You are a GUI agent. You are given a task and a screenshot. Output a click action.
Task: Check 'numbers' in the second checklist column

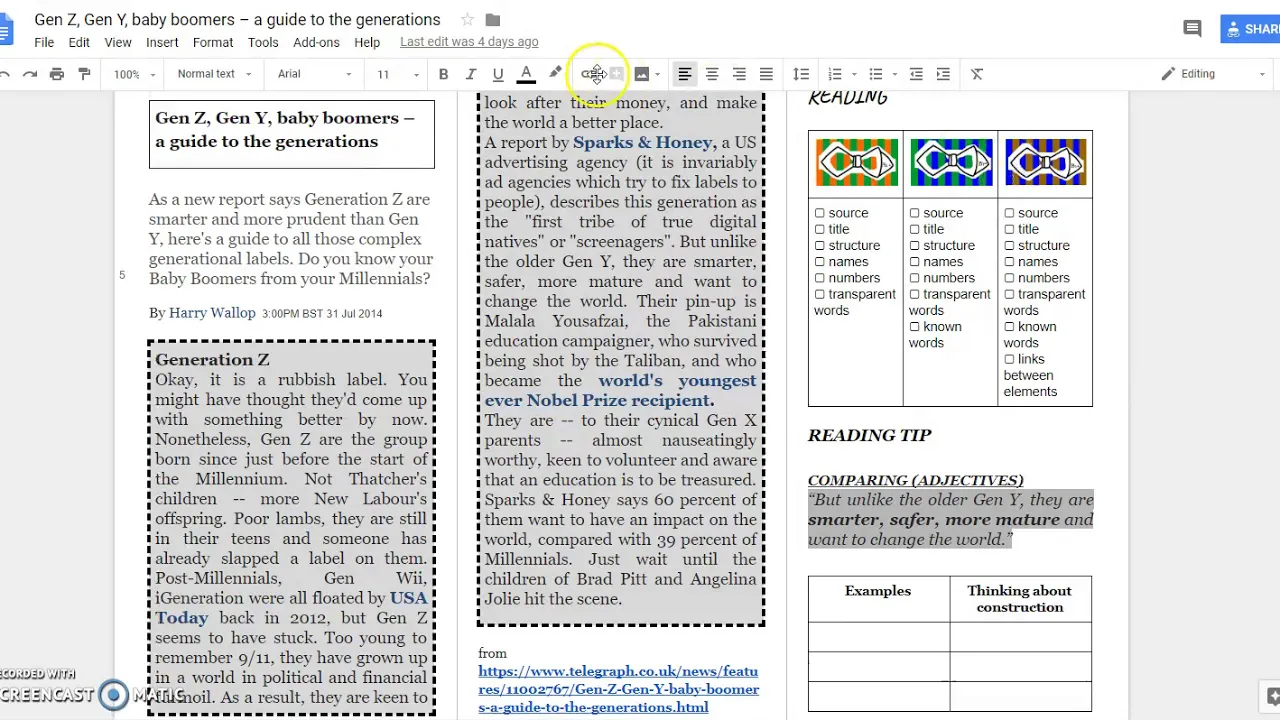pyautogui.click(x=914, y=279)
